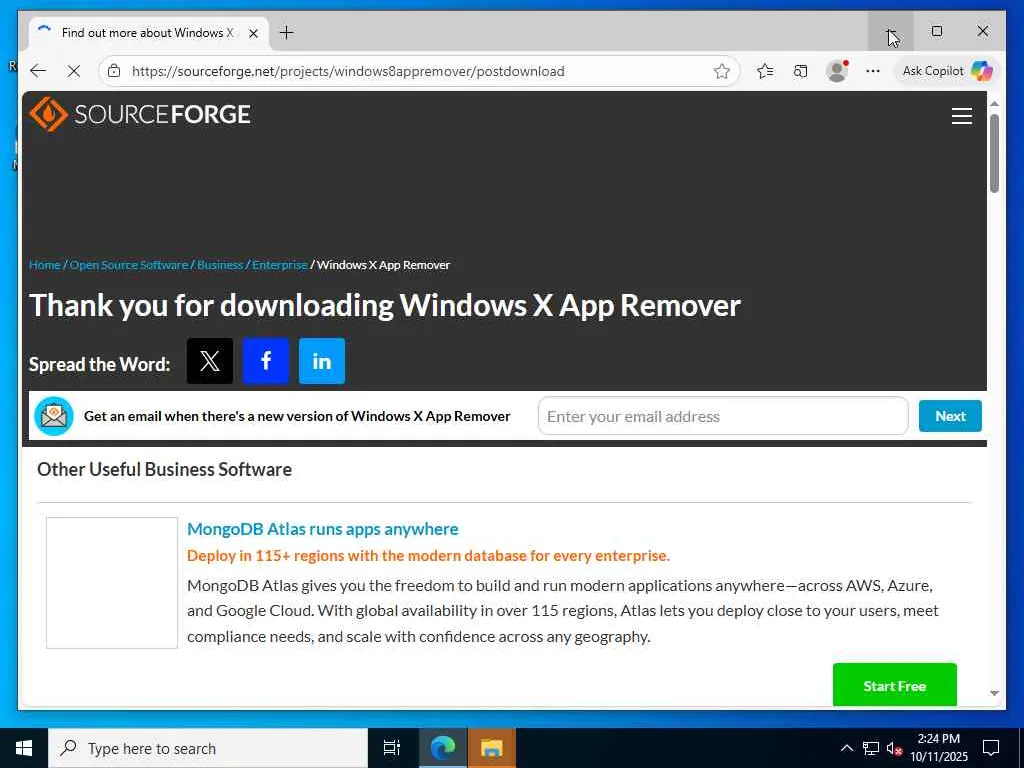
Task: Click the address bar URL
Action: 348,71
